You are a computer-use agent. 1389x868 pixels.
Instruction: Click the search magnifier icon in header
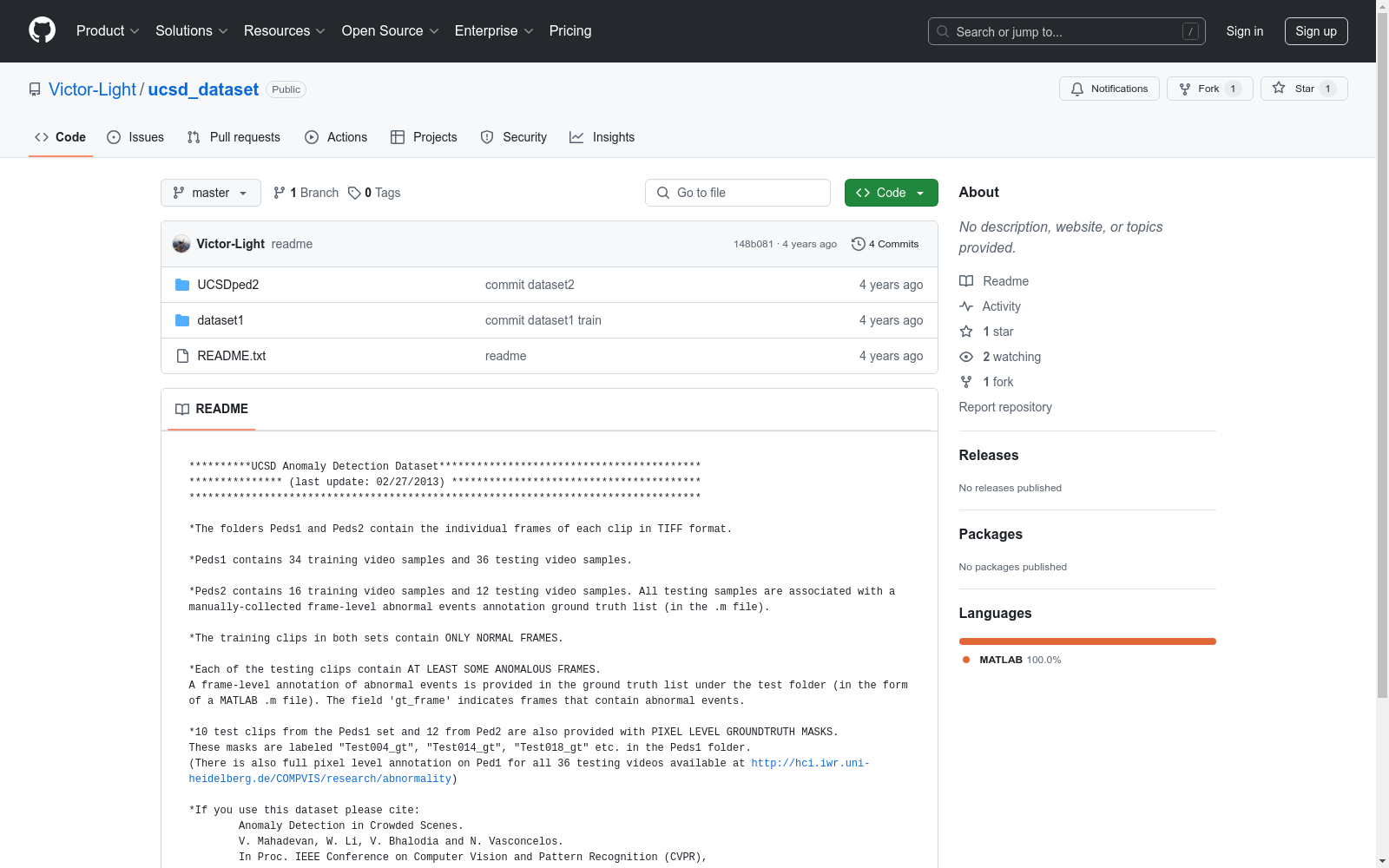point(943,31)
